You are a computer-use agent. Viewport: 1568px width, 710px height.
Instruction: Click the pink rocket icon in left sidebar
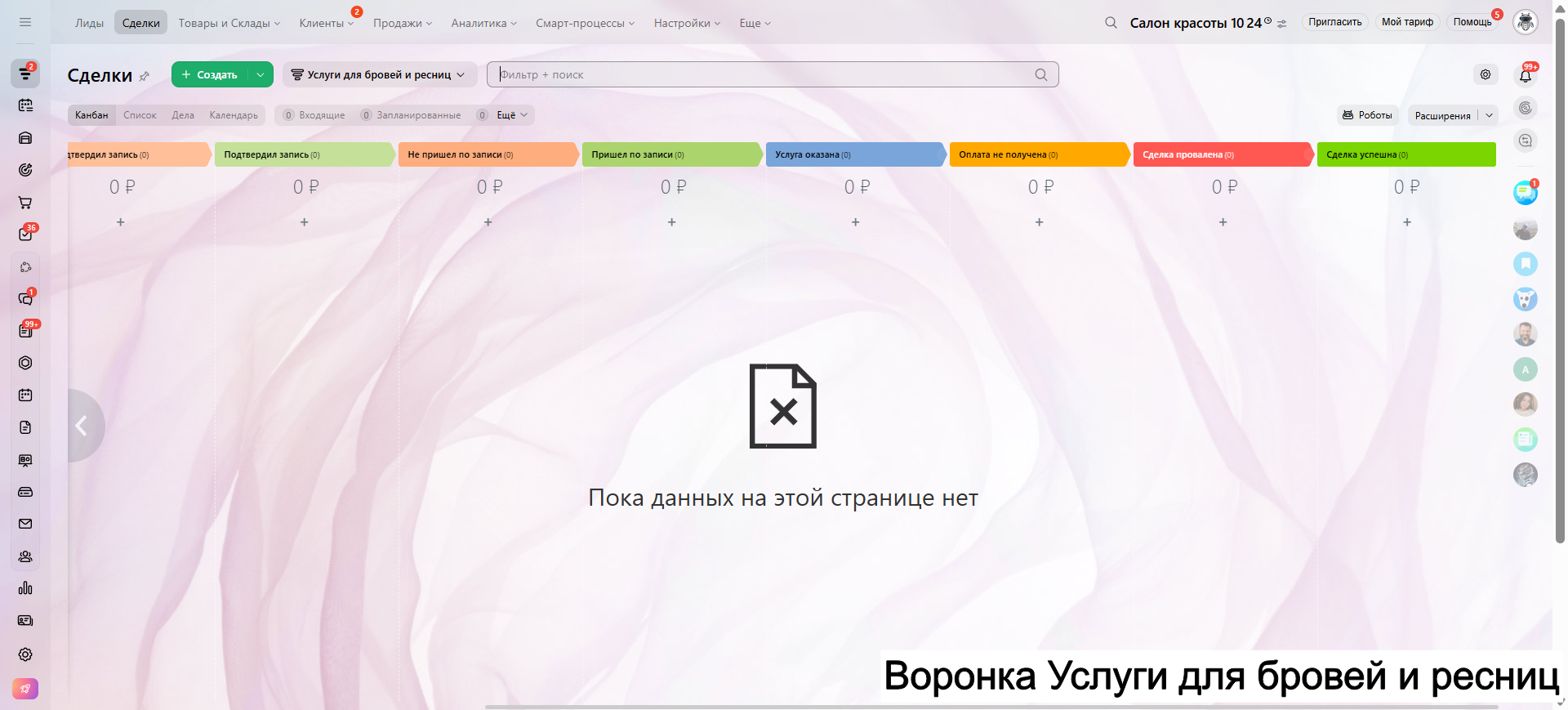coord(25,689)
